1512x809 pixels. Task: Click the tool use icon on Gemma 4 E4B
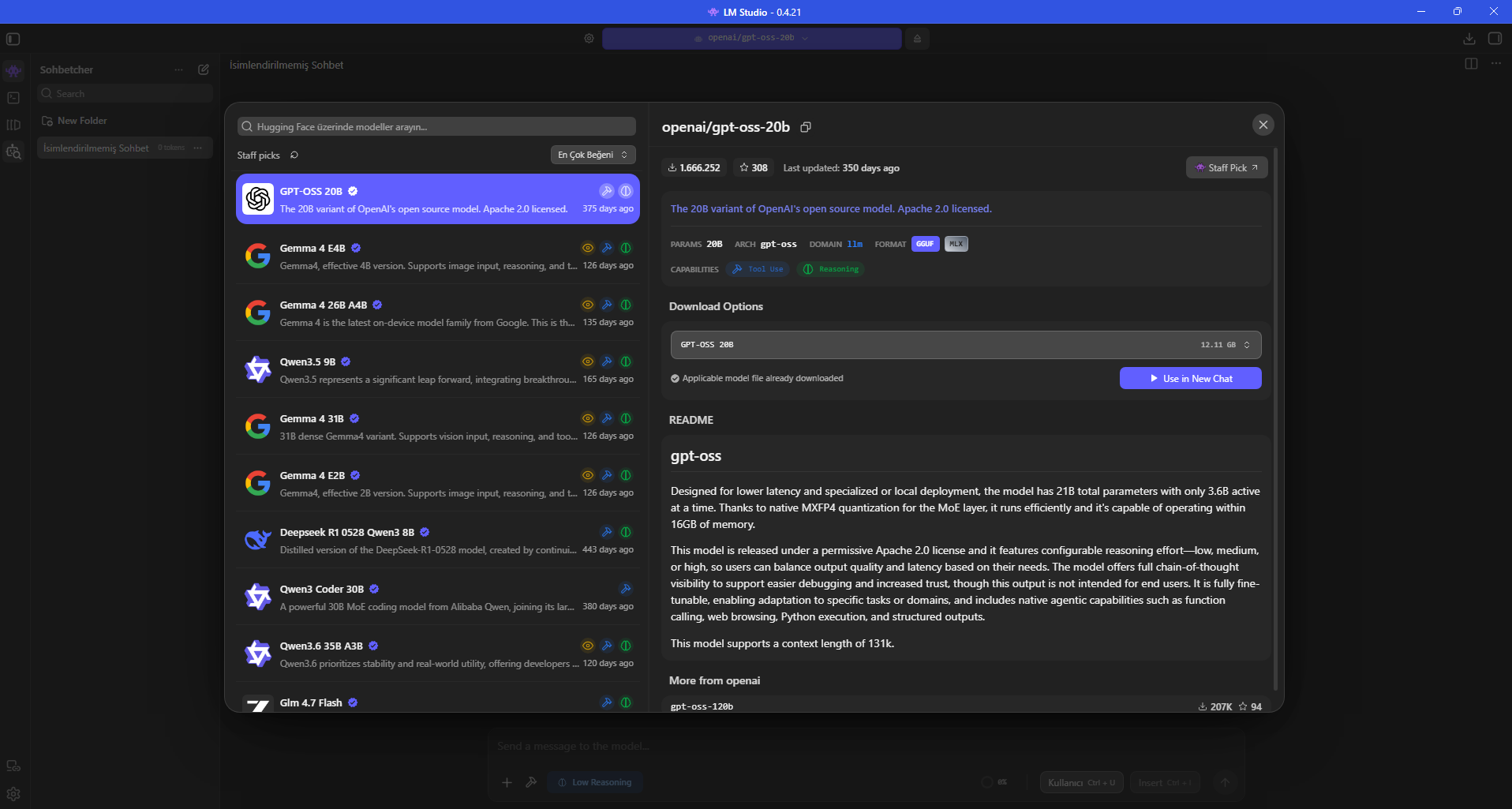607,248
